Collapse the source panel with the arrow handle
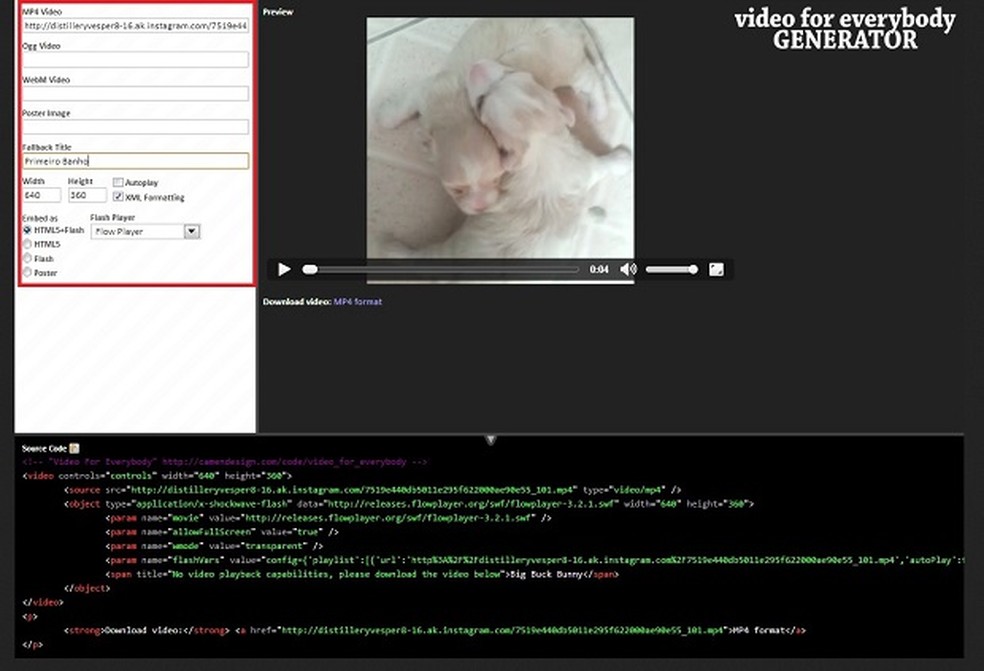Image resolution: width=984 pixels, height=671 pixels. point(491,439)
